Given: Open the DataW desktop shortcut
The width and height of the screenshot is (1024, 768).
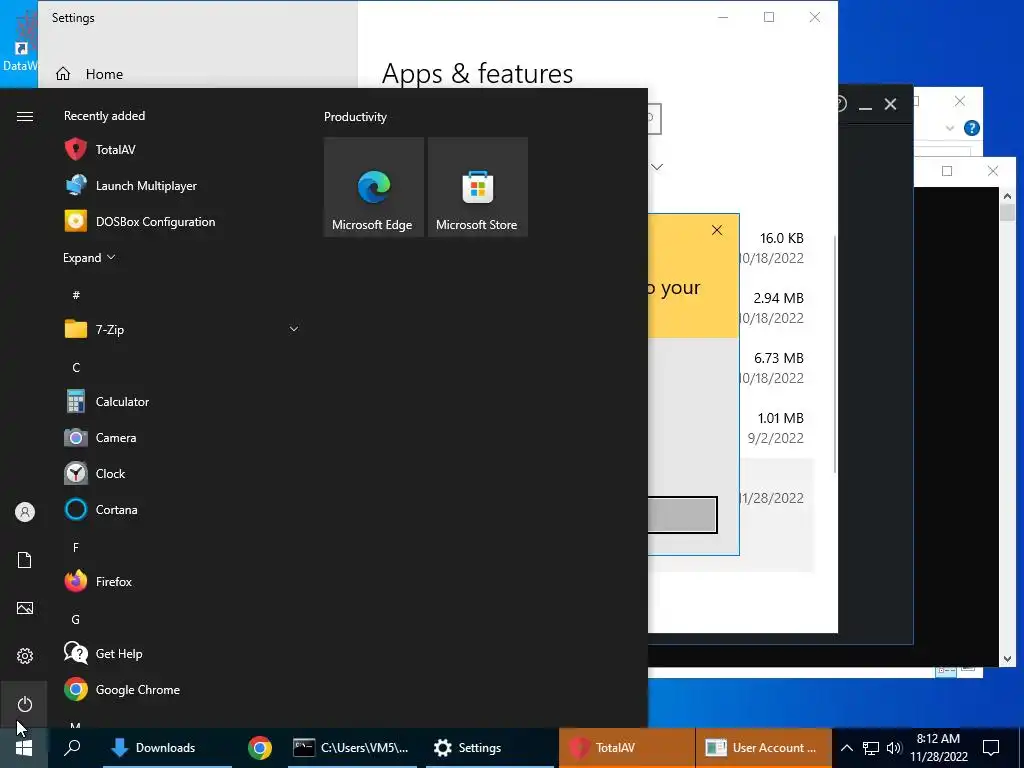Looking at the screenshot, I should click(x=19, y=42).
